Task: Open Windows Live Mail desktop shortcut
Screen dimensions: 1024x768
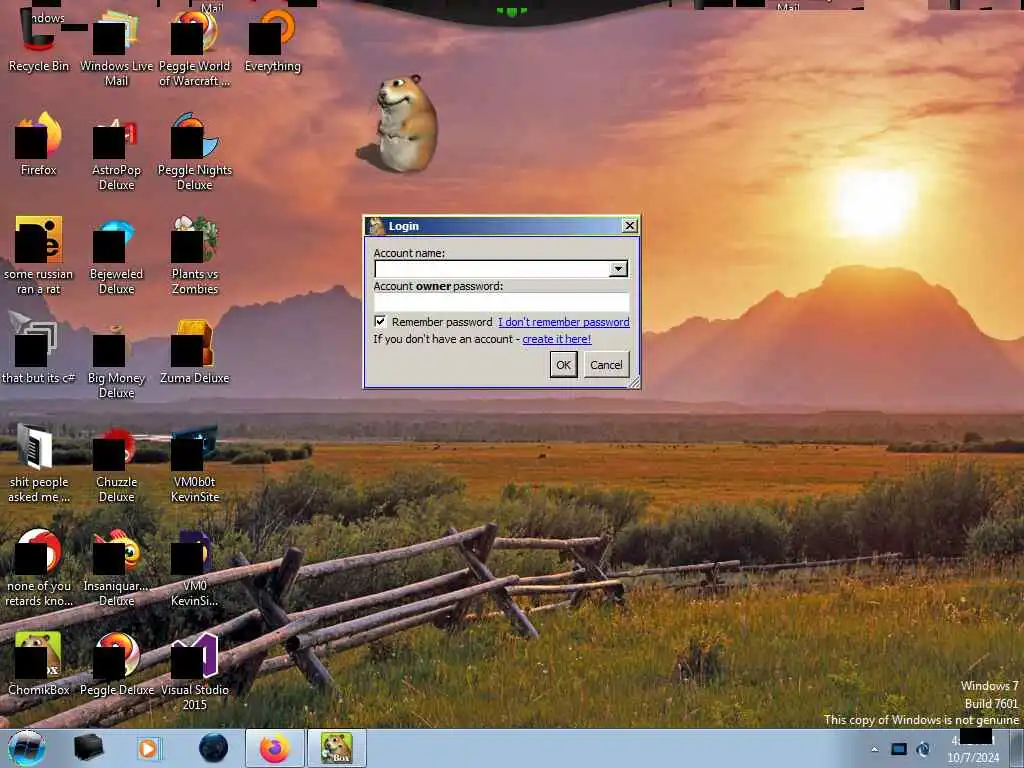Action: pos(116,47)
